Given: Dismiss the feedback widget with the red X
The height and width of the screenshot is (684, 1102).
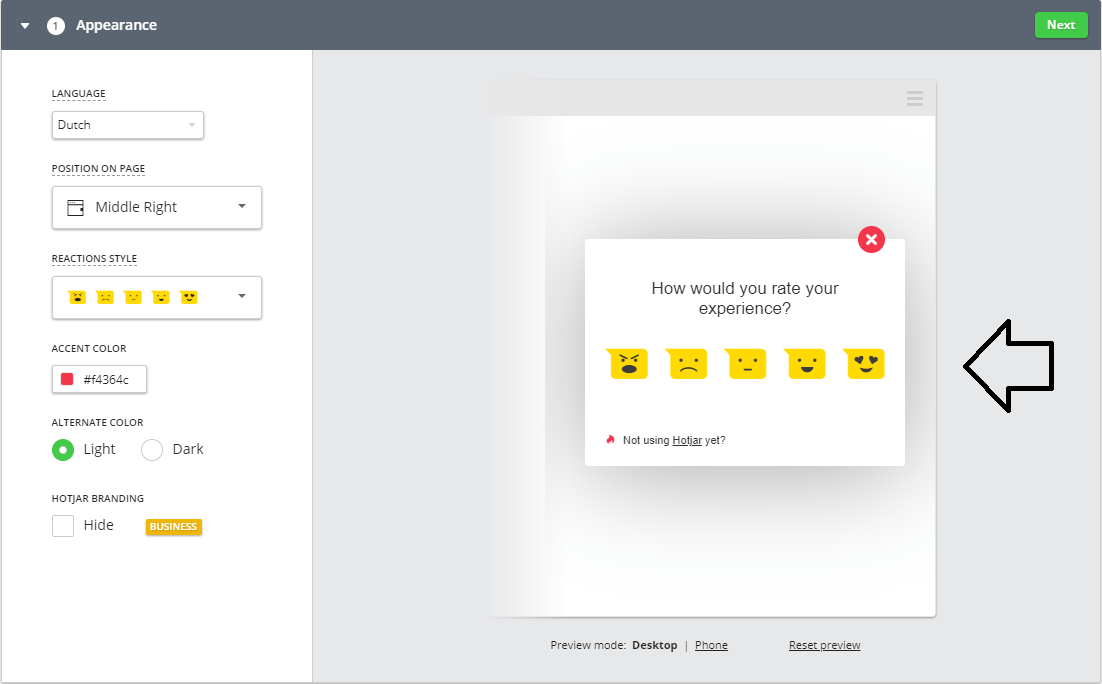Looking at the screenshot, I should [x=871, y=239].
